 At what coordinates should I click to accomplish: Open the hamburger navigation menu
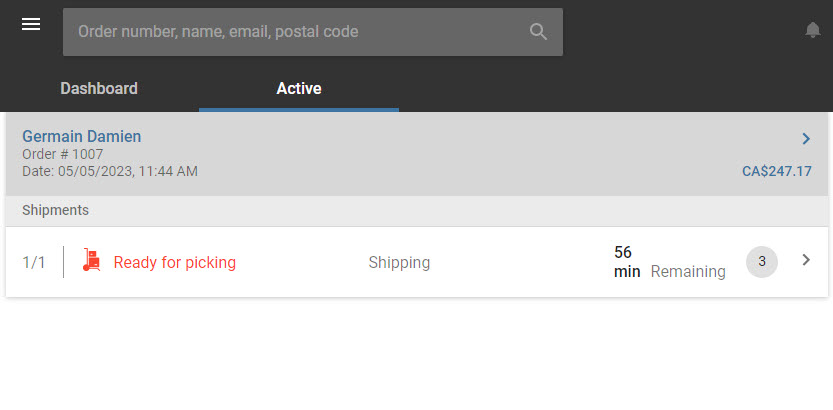coord(31,24)
